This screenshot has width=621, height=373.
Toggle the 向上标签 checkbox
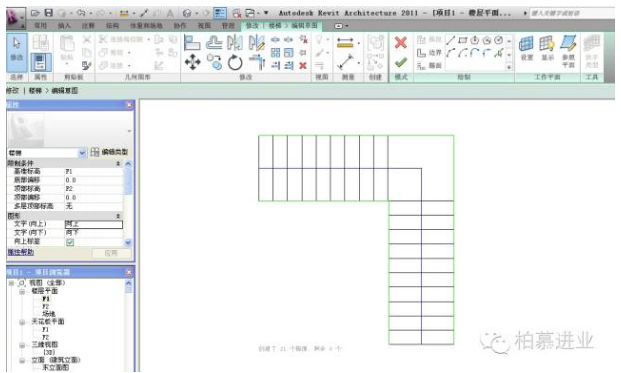(x=70, y=242)
